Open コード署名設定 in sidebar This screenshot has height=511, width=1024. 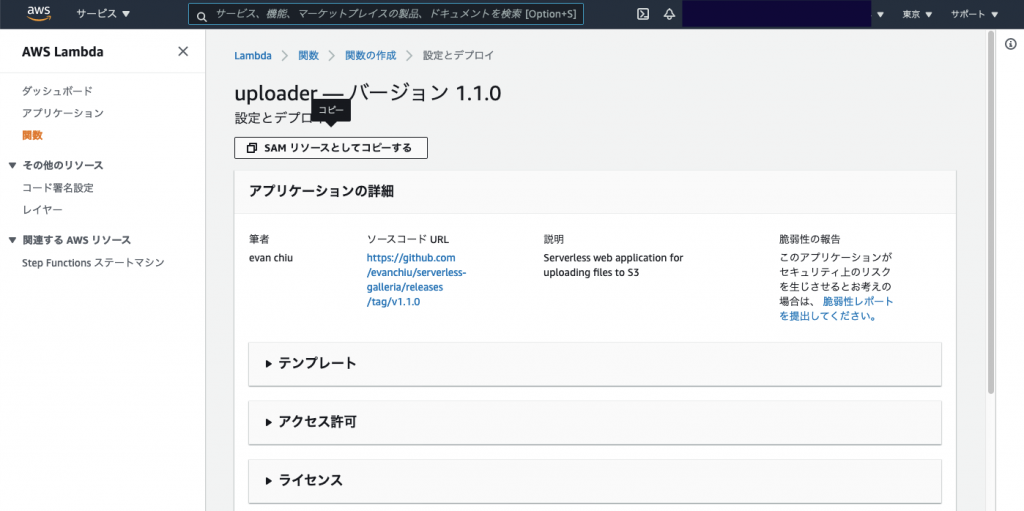57,188
